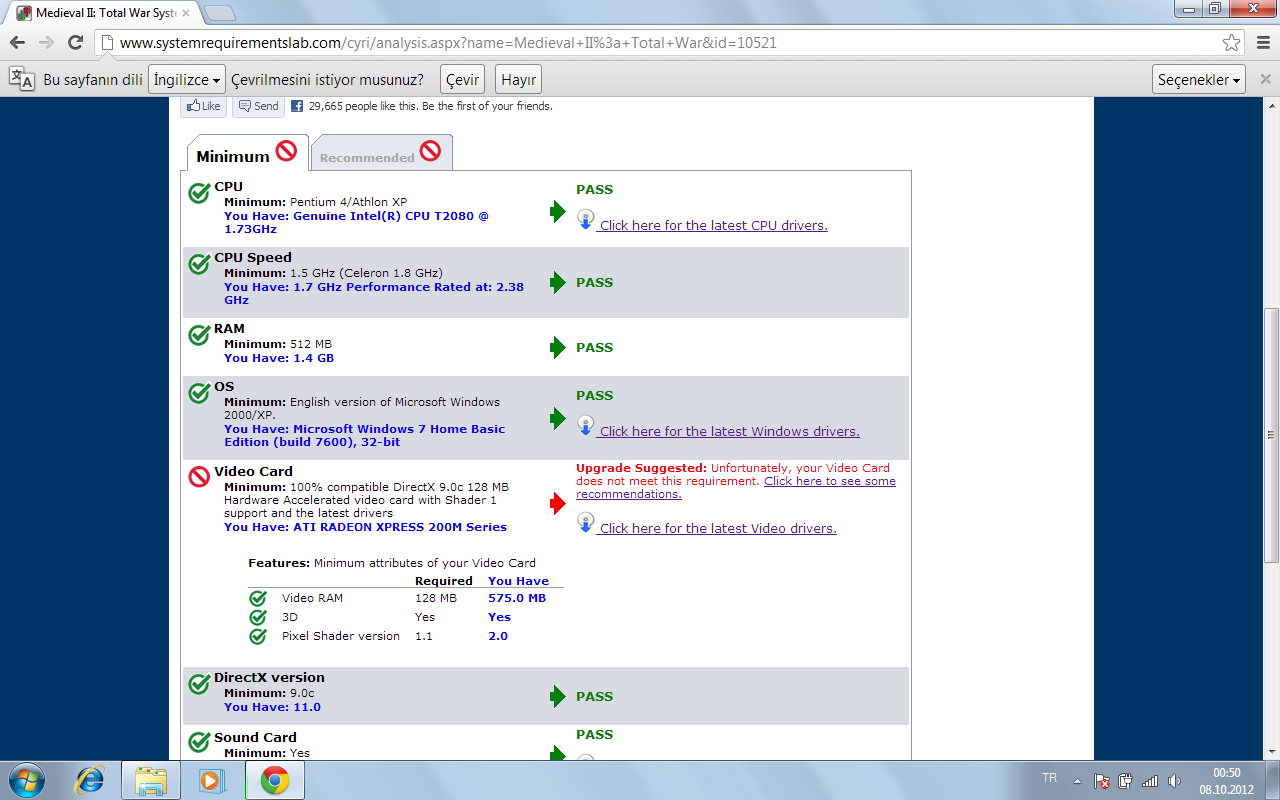
Task: Click the scrollbar up arrow
Action: (1271, 106)
